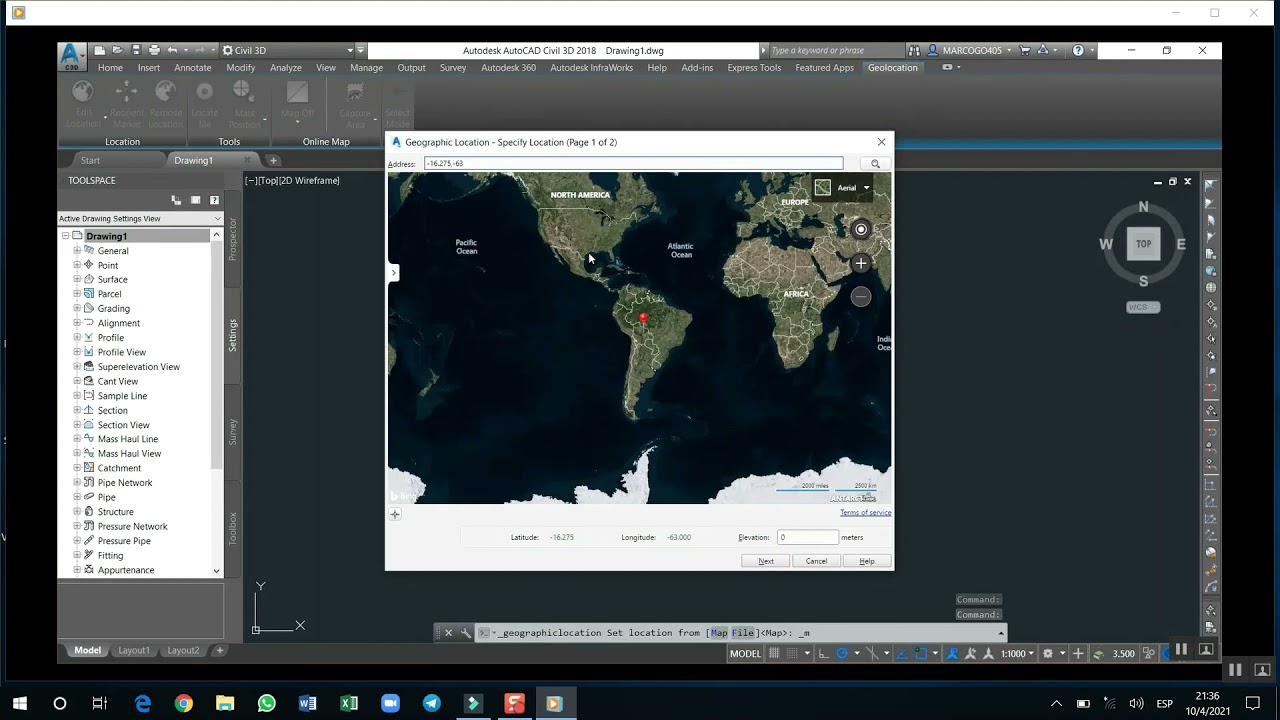Screen dimensions: 1280x720
Task: Toggle ortho mode in the status bar
Action: pos(823,654)
